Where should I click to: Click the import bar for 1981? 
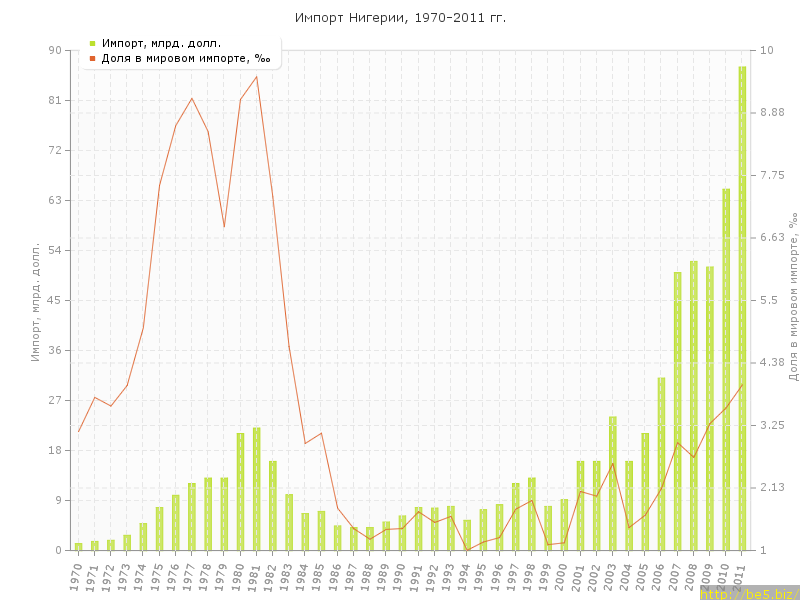[x=257, y=489]
